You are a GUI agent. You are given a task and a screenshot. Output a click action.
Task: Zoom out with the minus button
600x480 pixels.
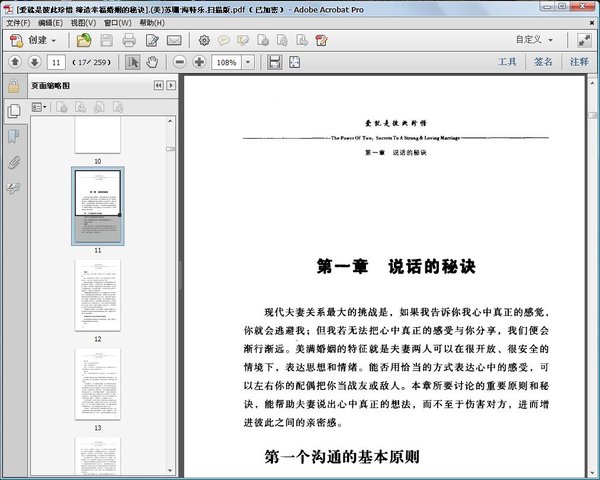[x=179, y=62]
